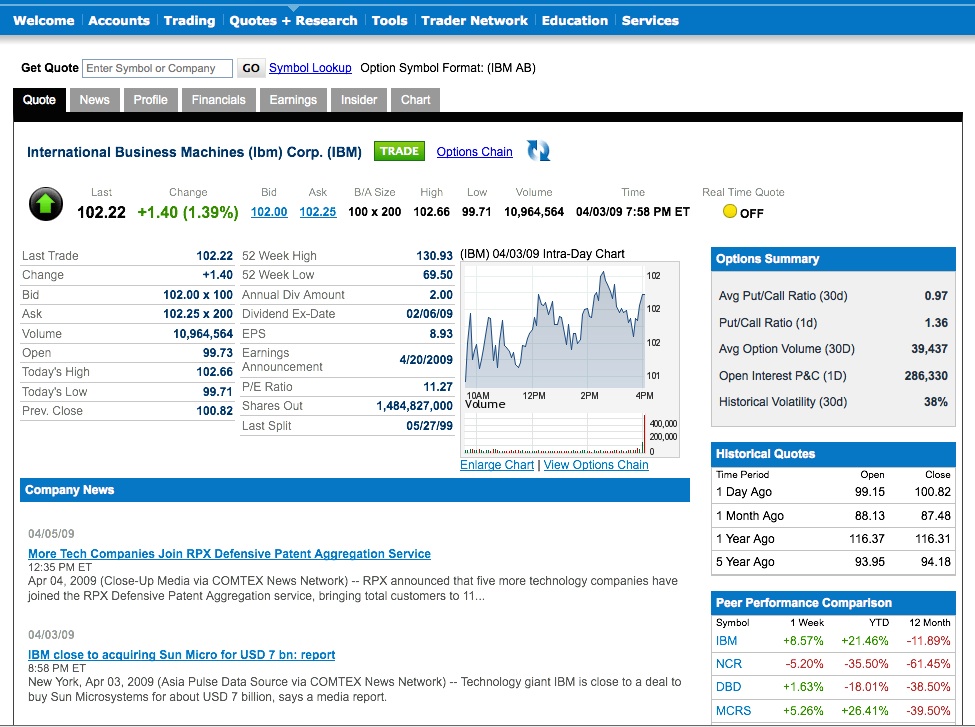Click the Historical Volatility value 38%
Image resolution: width=975 pixels, height=727 pixels.
coord(936,402)
